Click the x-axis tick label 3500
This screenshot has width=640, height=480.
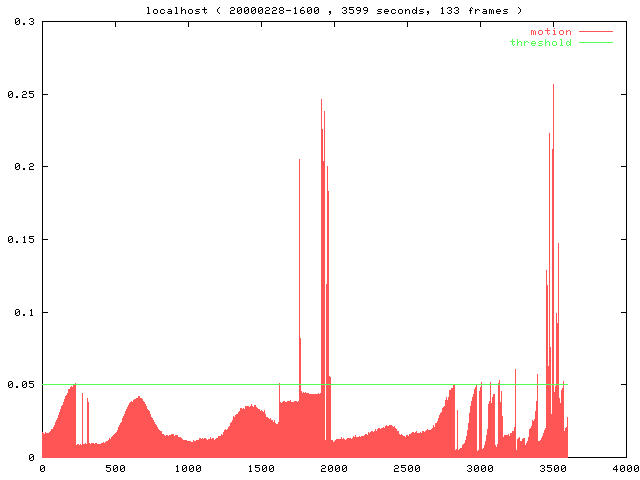pos(553,468)
